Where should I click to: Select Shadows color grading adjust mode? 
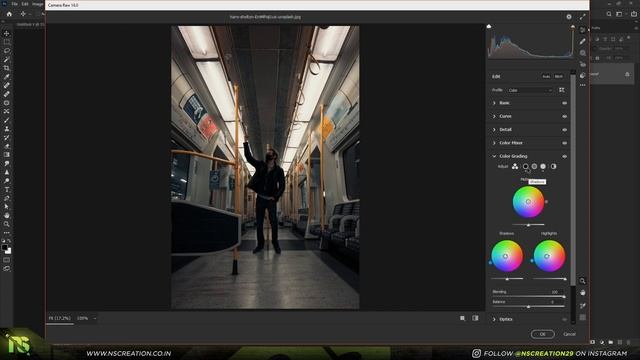[526, 167]
